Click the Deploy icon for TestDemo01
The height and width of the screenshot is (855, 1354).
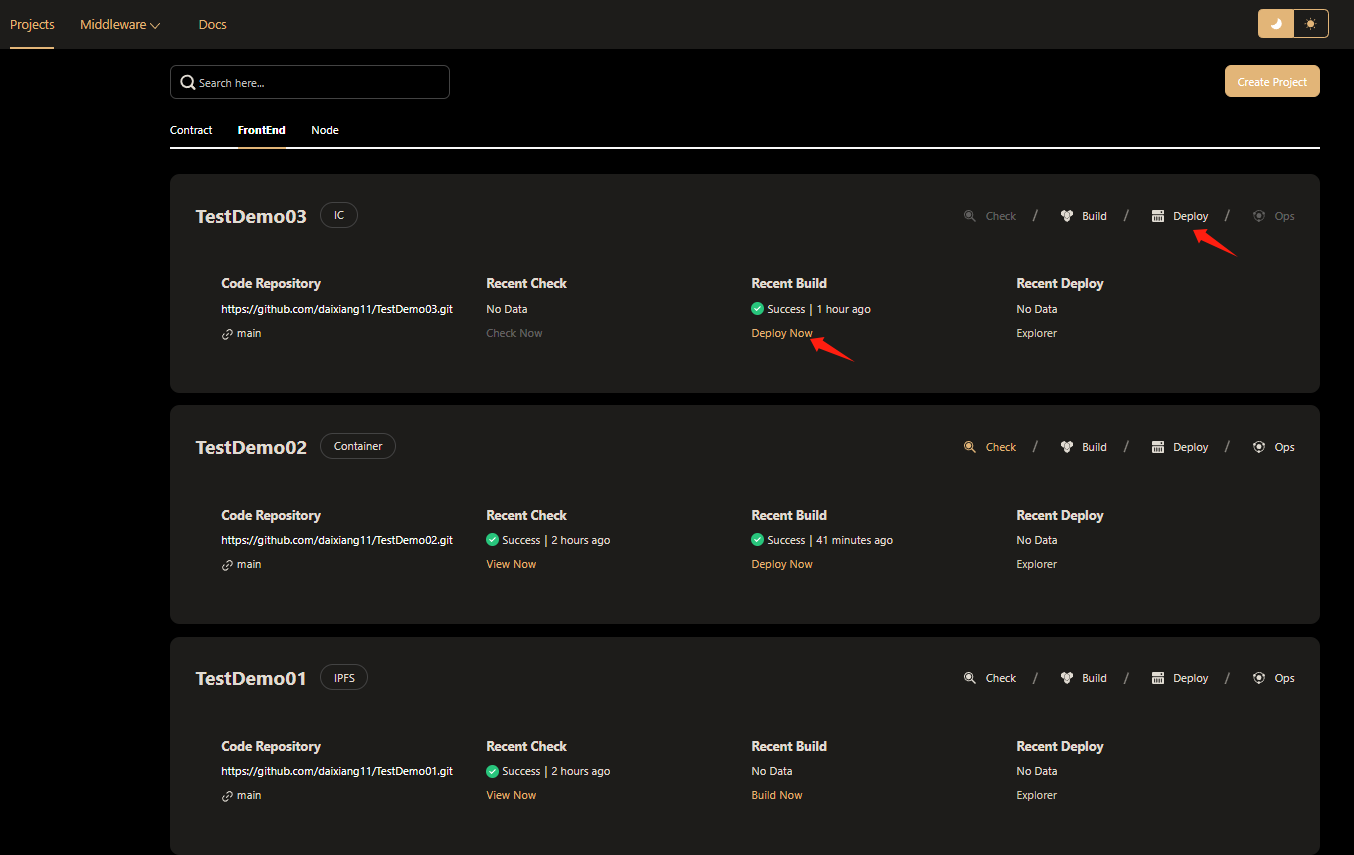(1158, 678)
